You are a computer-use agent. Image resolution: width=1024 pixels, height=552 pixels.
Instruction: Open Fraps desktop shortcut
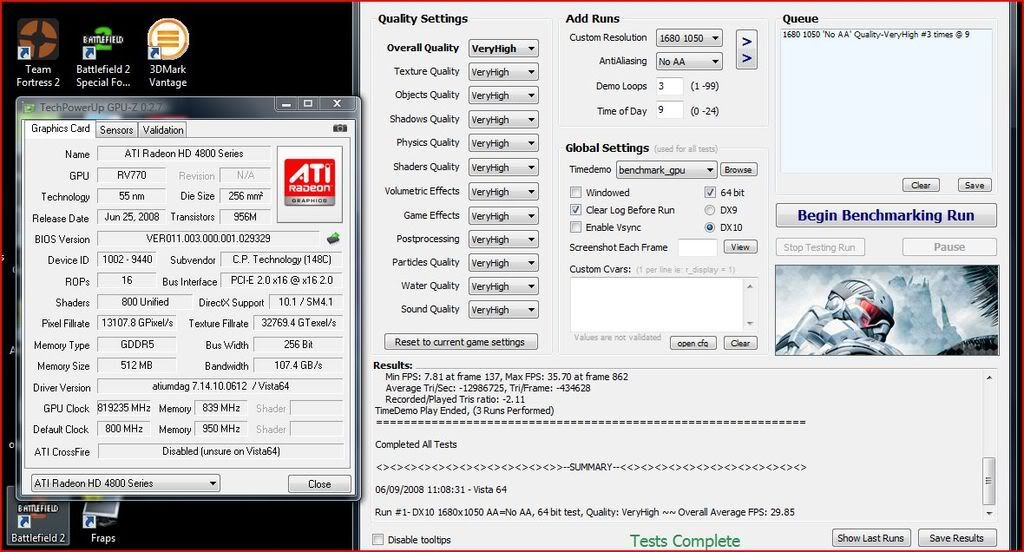point(103,514)
